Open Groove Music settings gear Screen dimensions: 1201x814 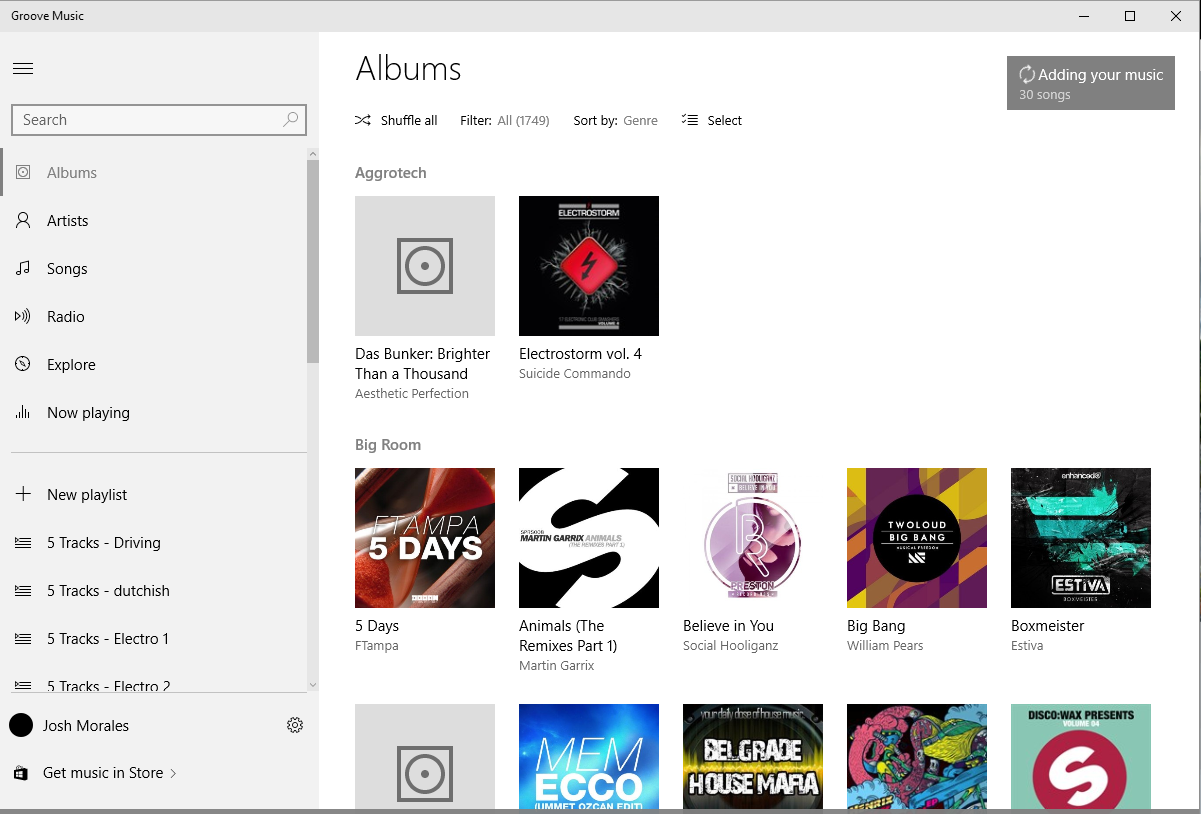tap(295, 724)
